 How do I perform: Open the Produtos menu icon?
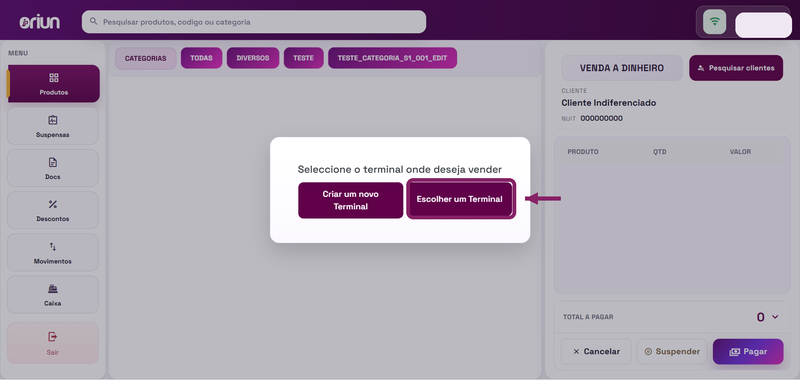click(x=54, y=78)
